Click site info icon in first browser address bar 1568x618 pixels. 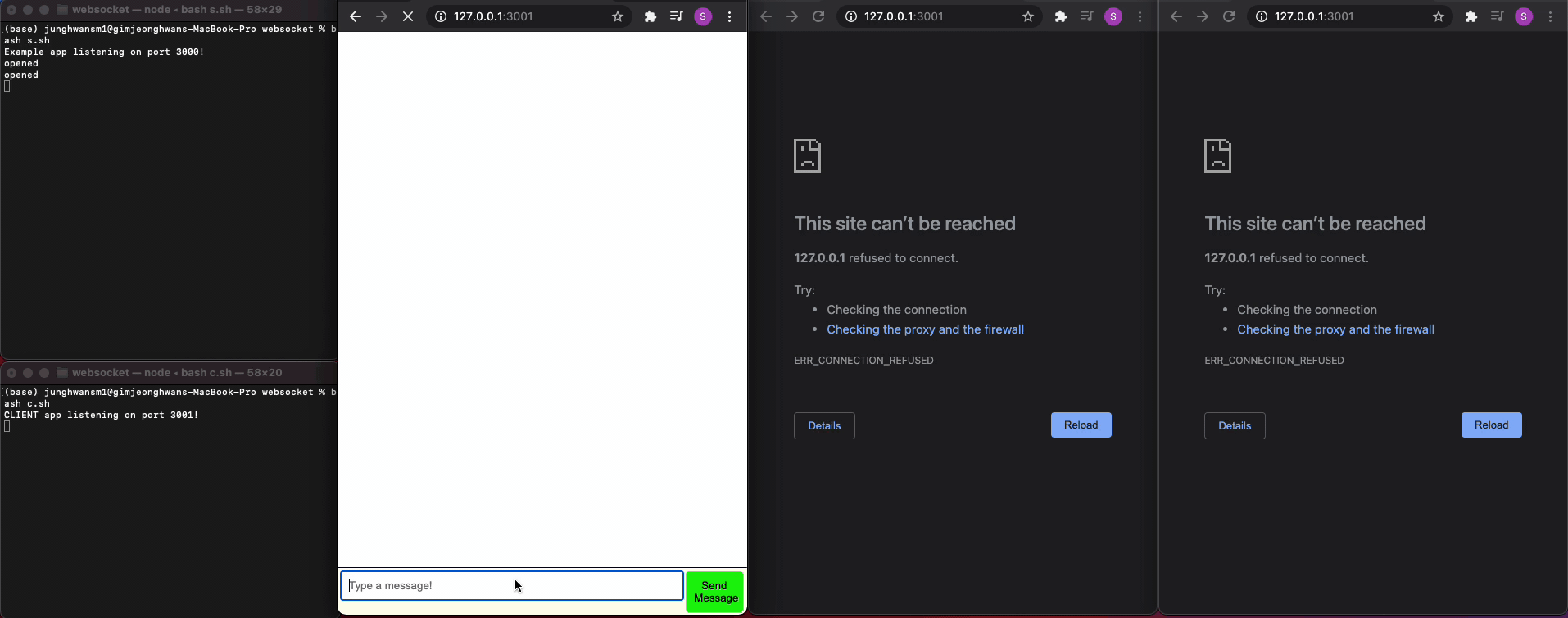tap(441, 16)
